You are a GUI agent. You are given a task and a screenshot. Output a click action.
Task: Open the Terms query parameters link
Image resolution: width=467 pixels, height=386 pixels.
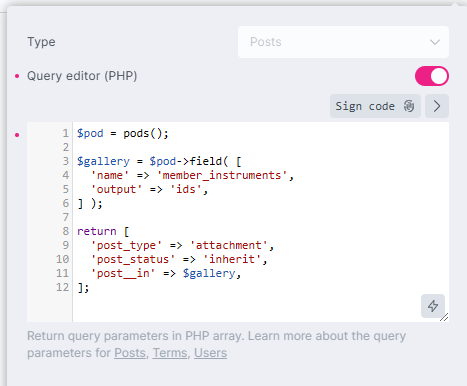(170, 353)
